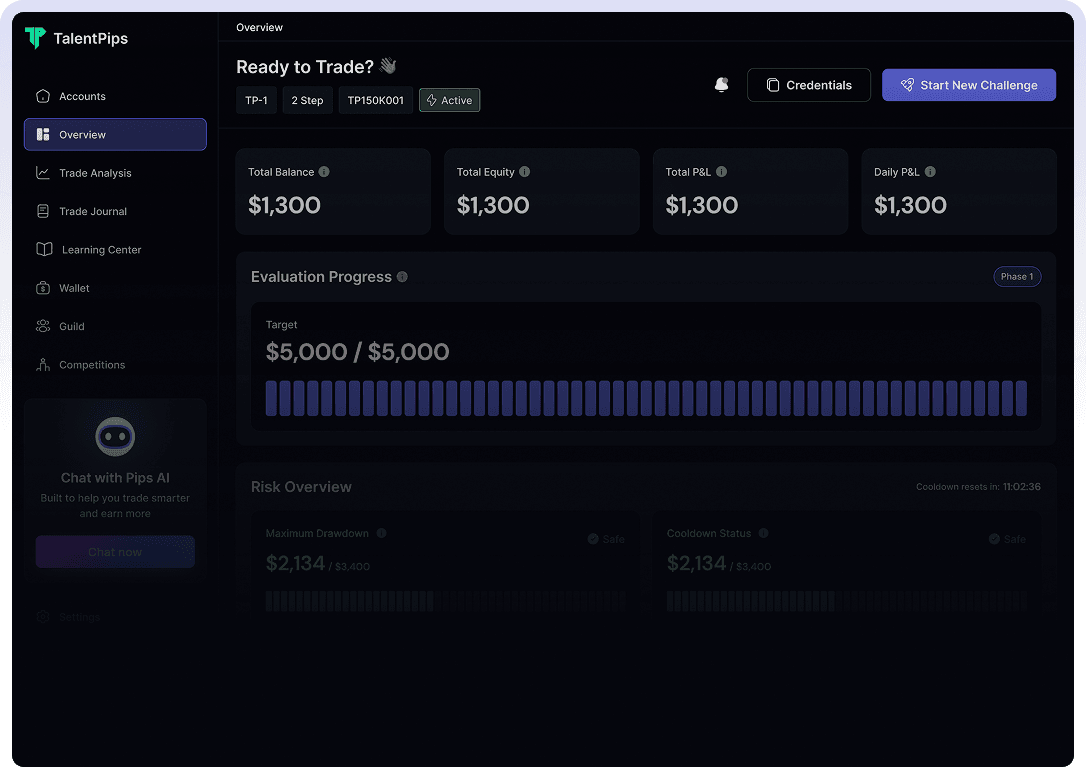
Task: Click the TalentPips logo icon
Action: [35, 37]
